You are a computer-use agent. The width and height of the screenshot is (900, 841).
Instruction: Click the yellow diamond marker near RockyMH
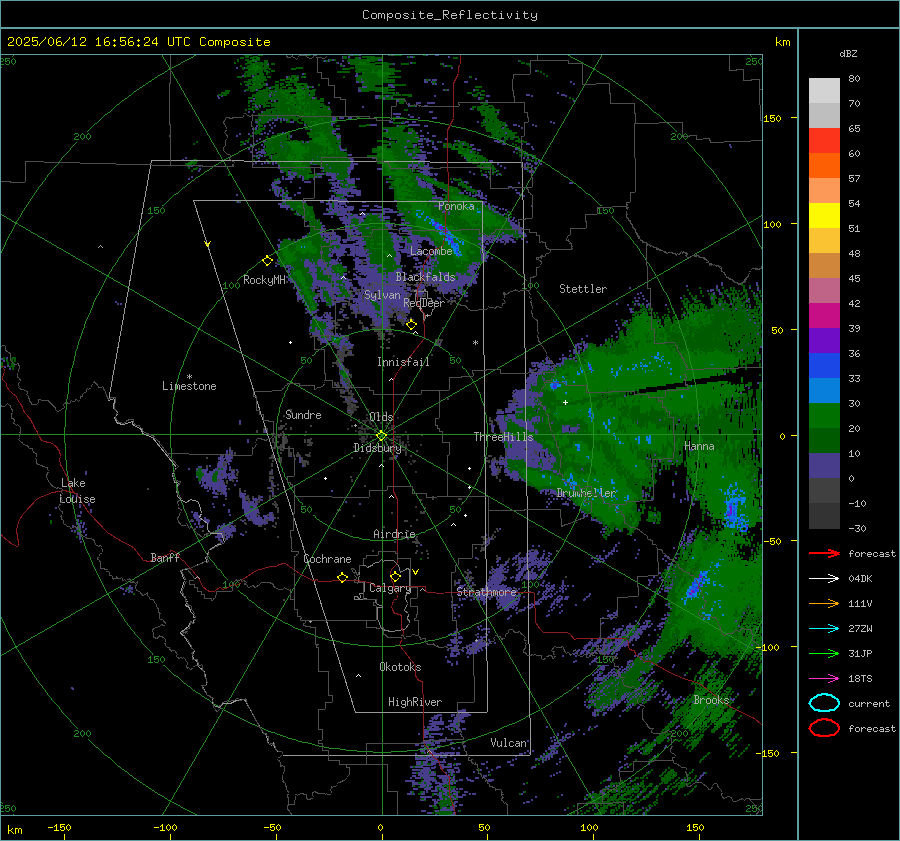tap(267, 261)
